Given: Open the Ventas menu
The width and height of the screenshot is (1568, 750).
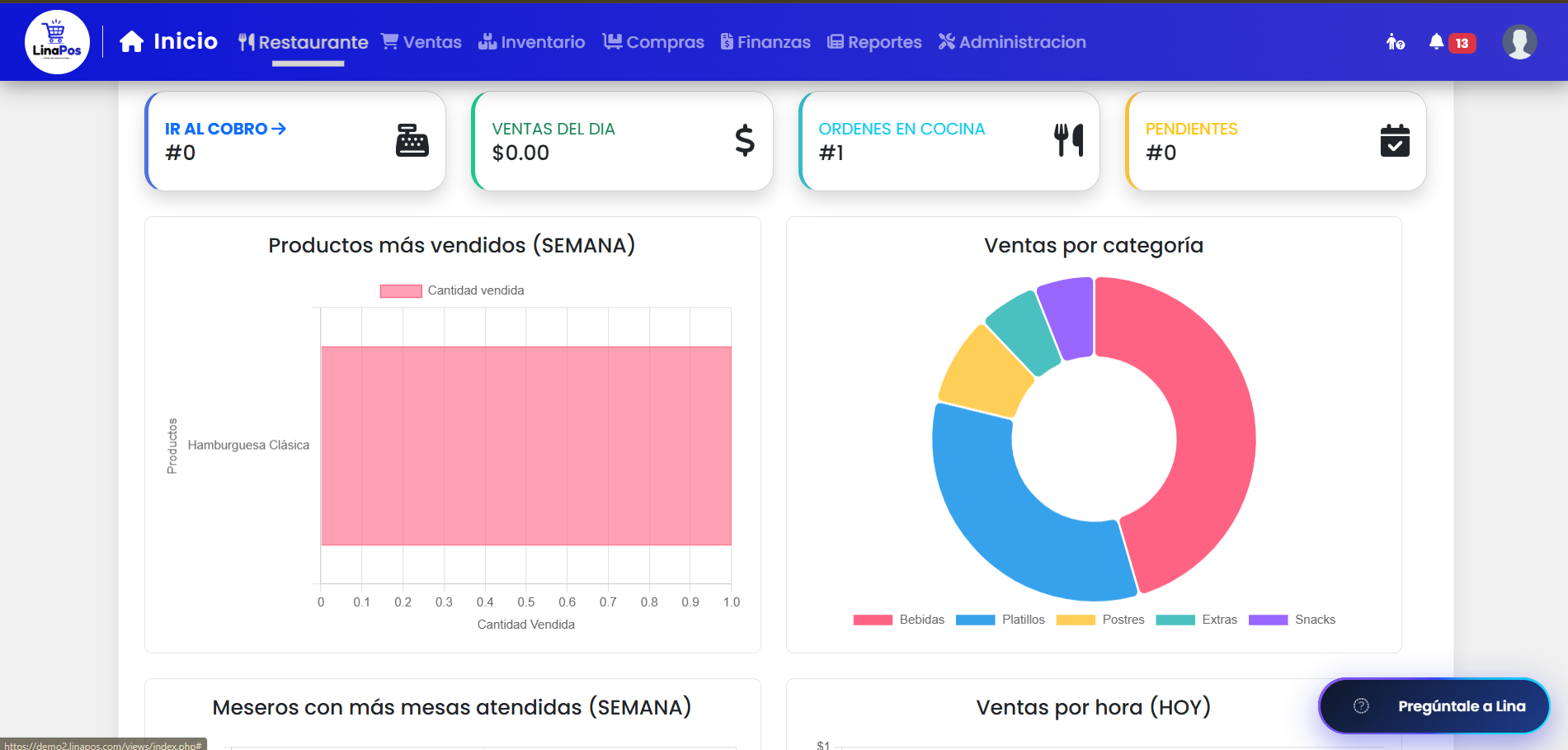Looking at the screenshot, I should 421,42.
